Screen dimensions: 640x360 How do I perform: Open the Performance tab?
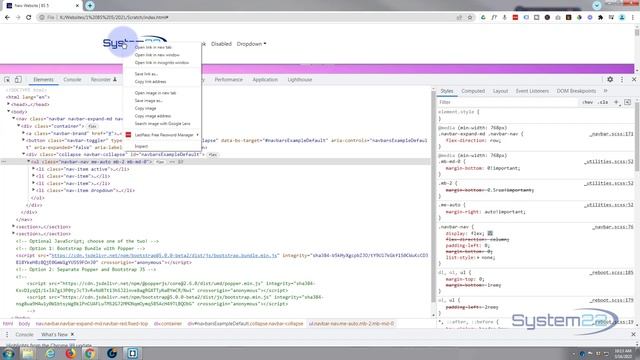[229, 80]
